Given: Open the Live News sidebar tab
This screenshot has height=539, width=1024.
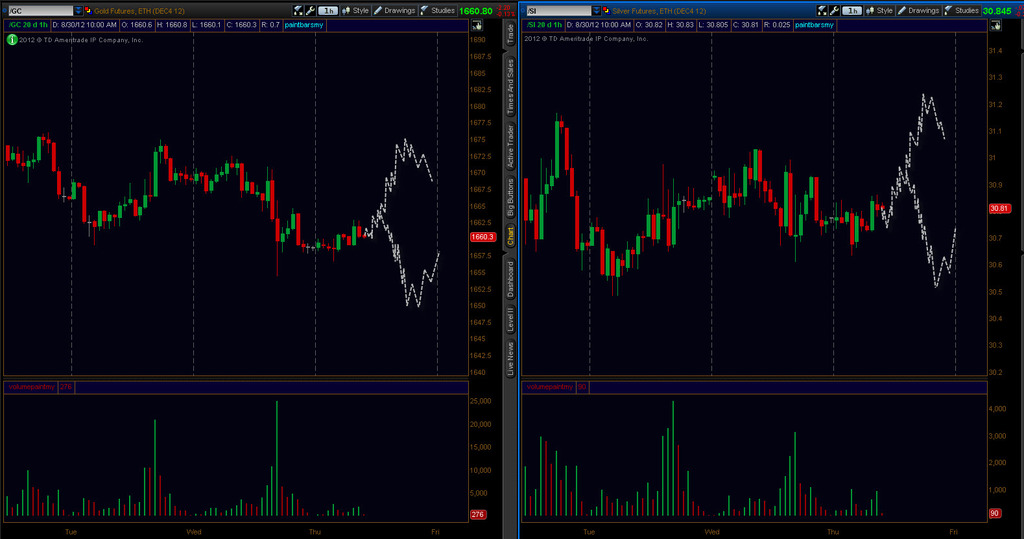Looking at the screenshot, I should click(x=510, y=359).
